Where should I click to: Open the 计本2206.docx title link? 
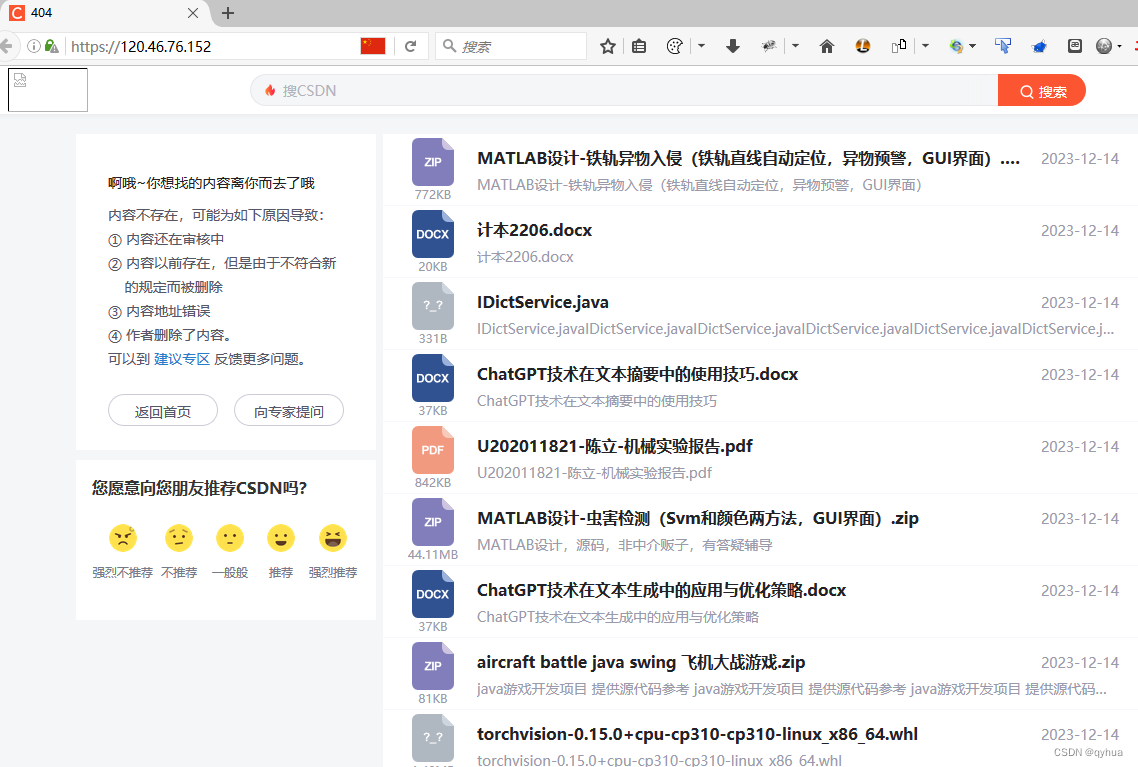(534, 230)
